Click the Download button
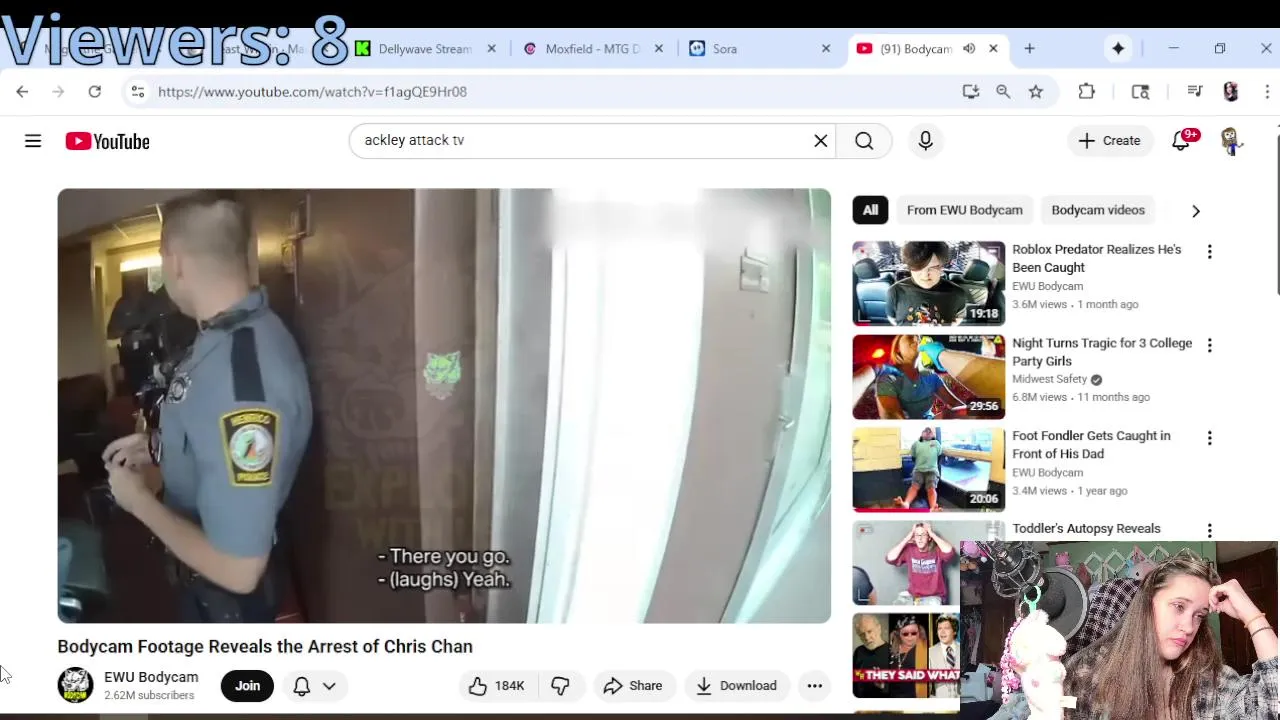1280x720 pixels. click(x=737, y=685)
